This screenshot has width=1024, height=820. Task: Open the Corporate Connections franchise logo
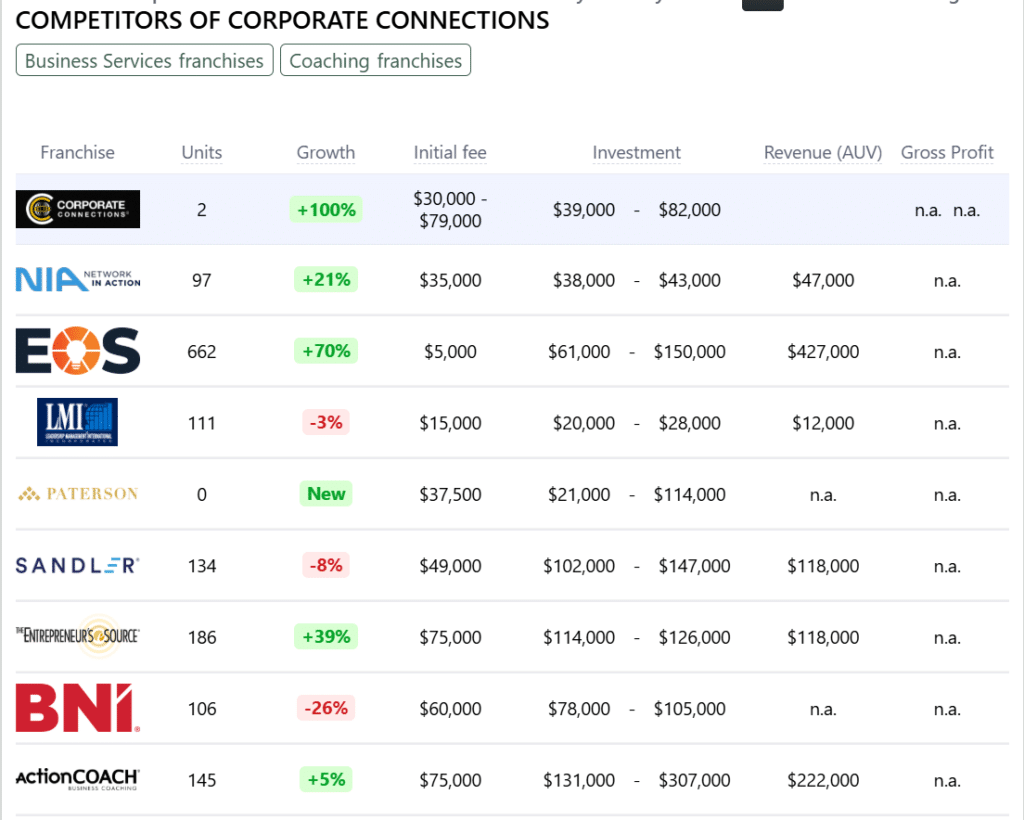(78, 209)
